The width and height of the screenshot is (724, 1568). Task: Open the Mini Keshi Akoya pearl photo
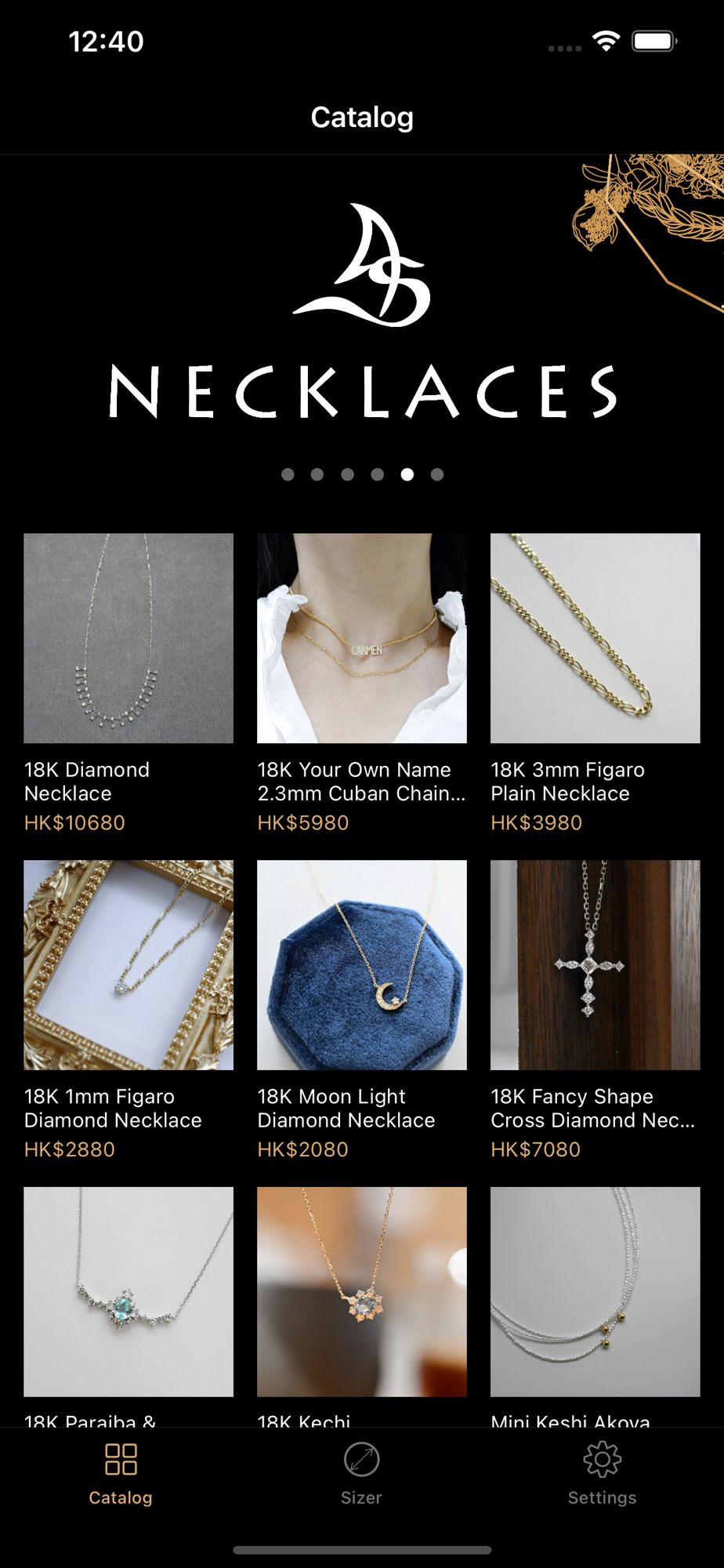click(595, 1292)
